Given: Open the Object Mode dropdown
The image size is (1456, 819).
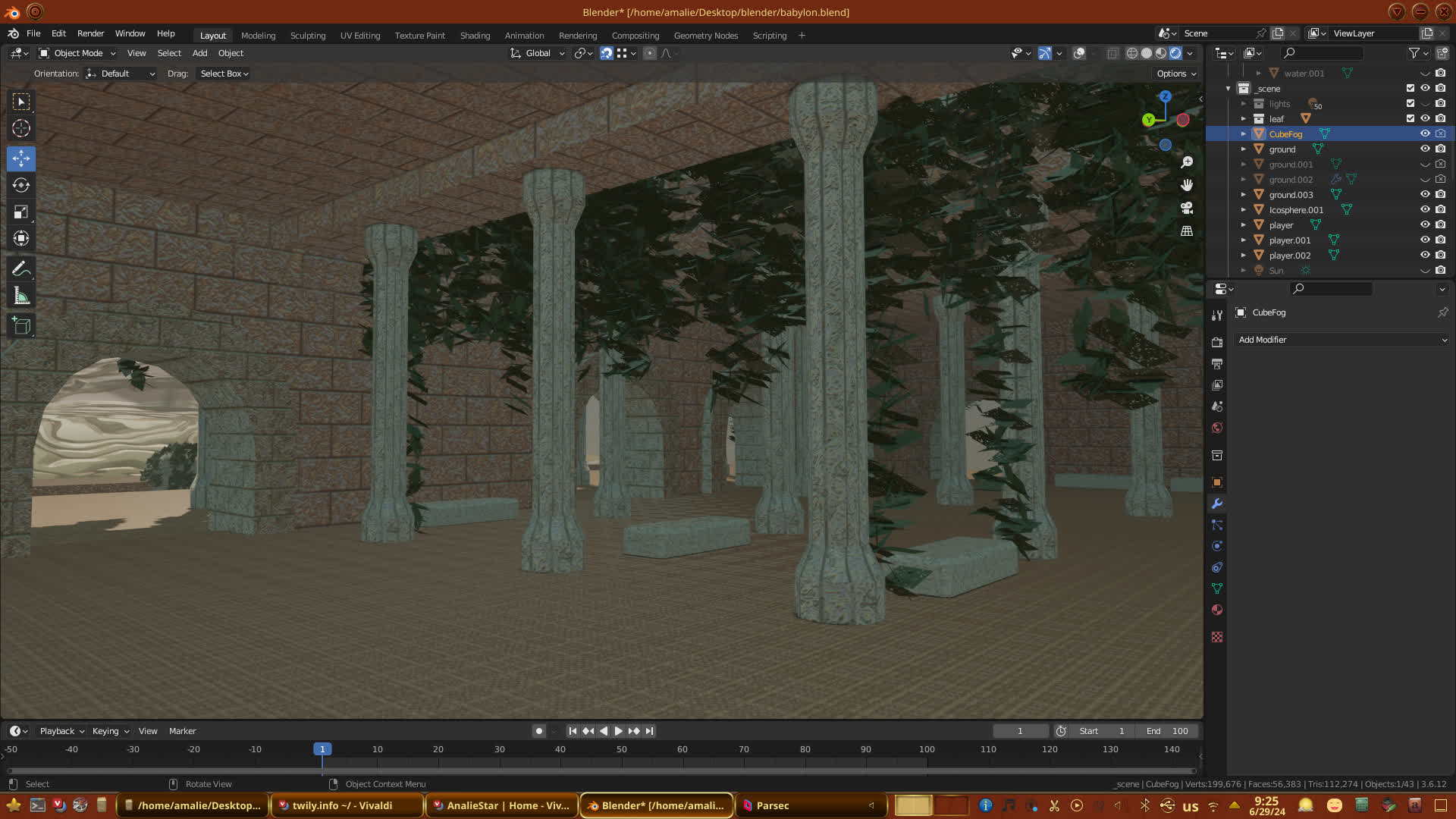Looking at the screenshot, I should [x=78, y=53].
